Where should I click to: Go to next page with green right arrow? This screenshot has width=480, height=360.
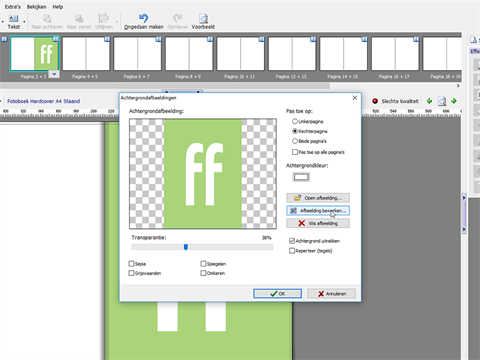click(x=454, y=101)
